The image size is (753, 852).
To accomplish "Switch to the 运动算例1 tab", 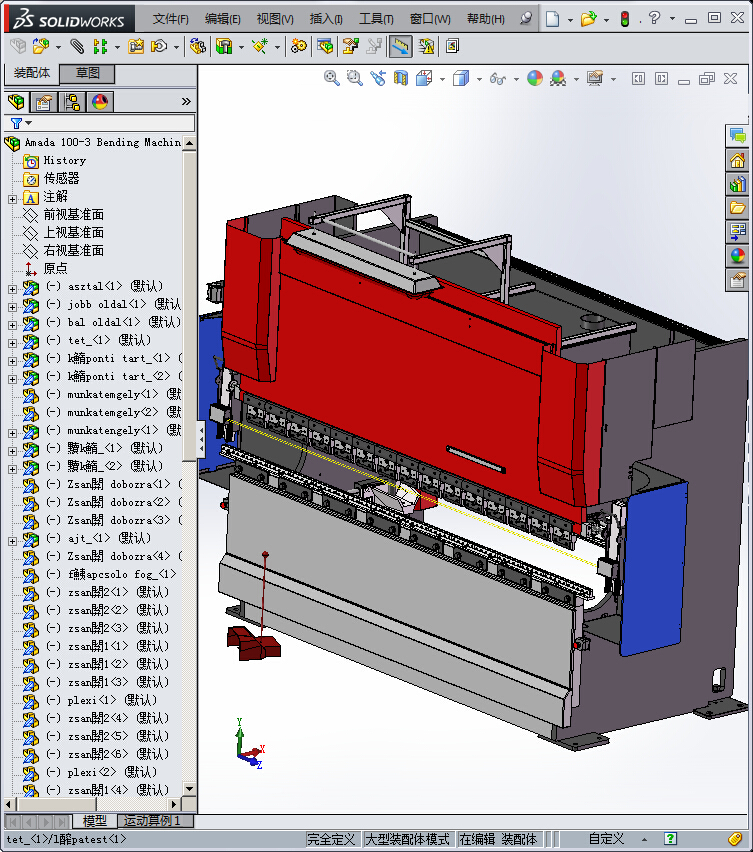I will (152, 821).
